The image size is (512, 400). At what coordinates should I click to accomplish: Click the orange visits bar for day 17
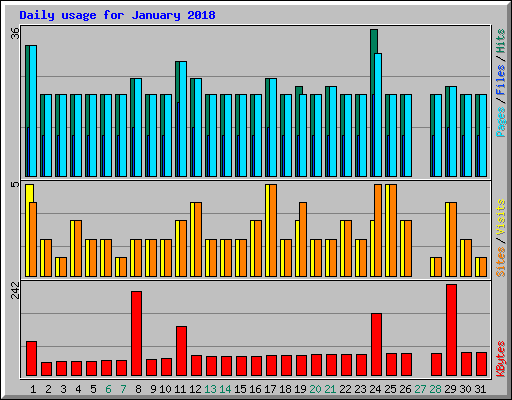[x=273, y=230]
